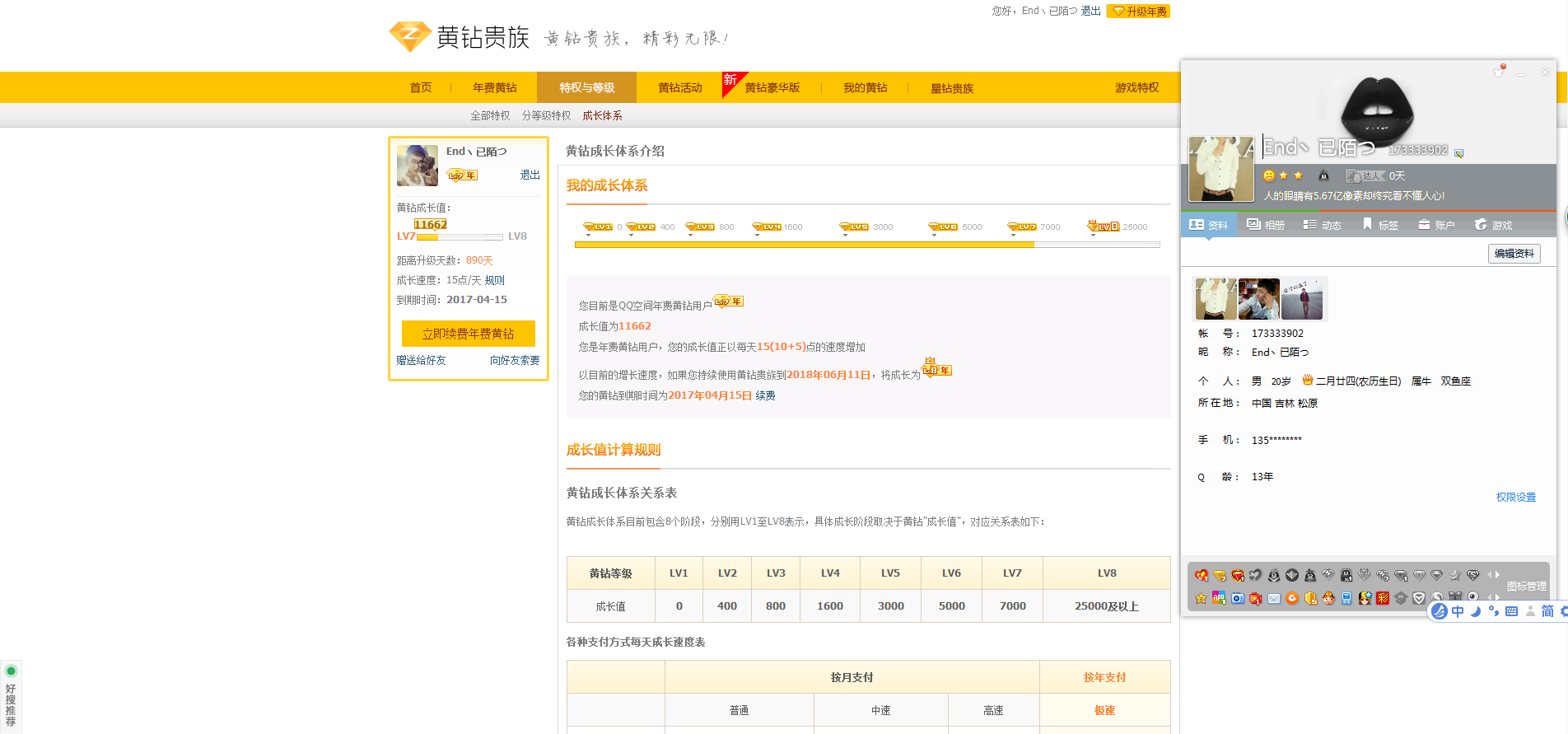Open the 我的黄钻 nav item
Viewport: 1568px width, 734px height.
point(866,87)
